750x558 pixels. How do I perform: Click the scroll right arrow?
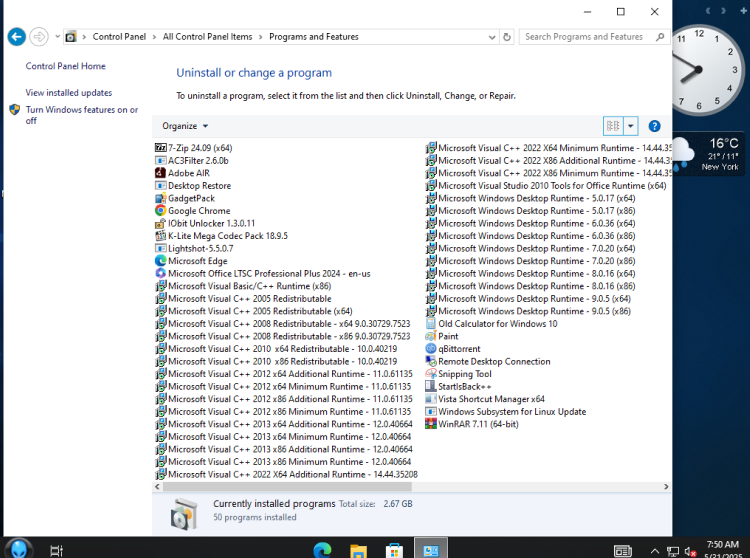pyautogui.click(x=666, y=487)
